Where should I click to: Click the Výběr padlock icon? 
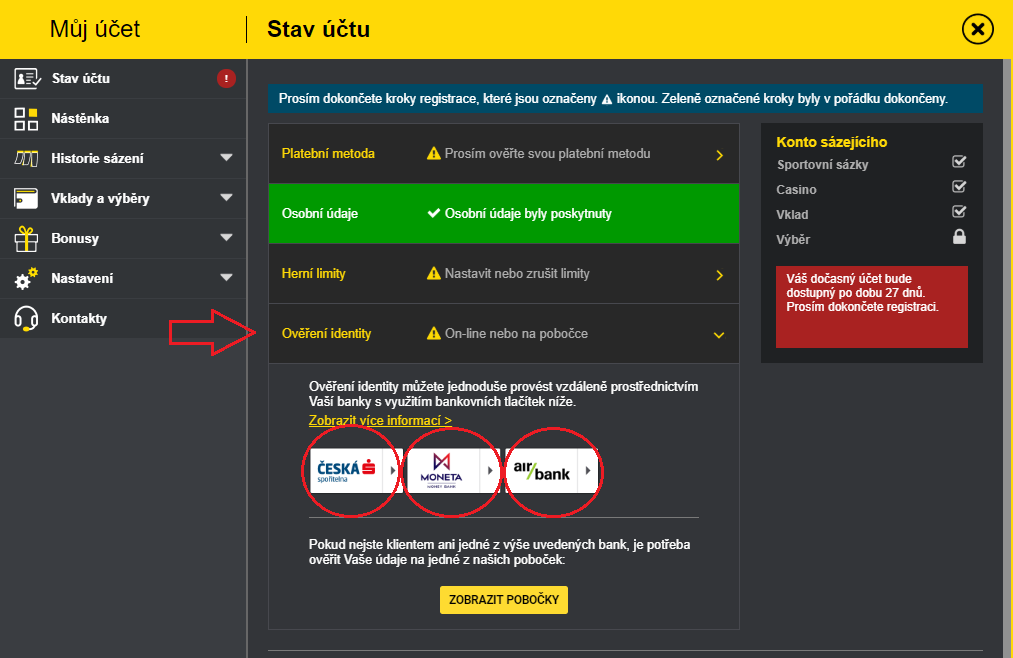pyautogui.click(x=959, y=238)
